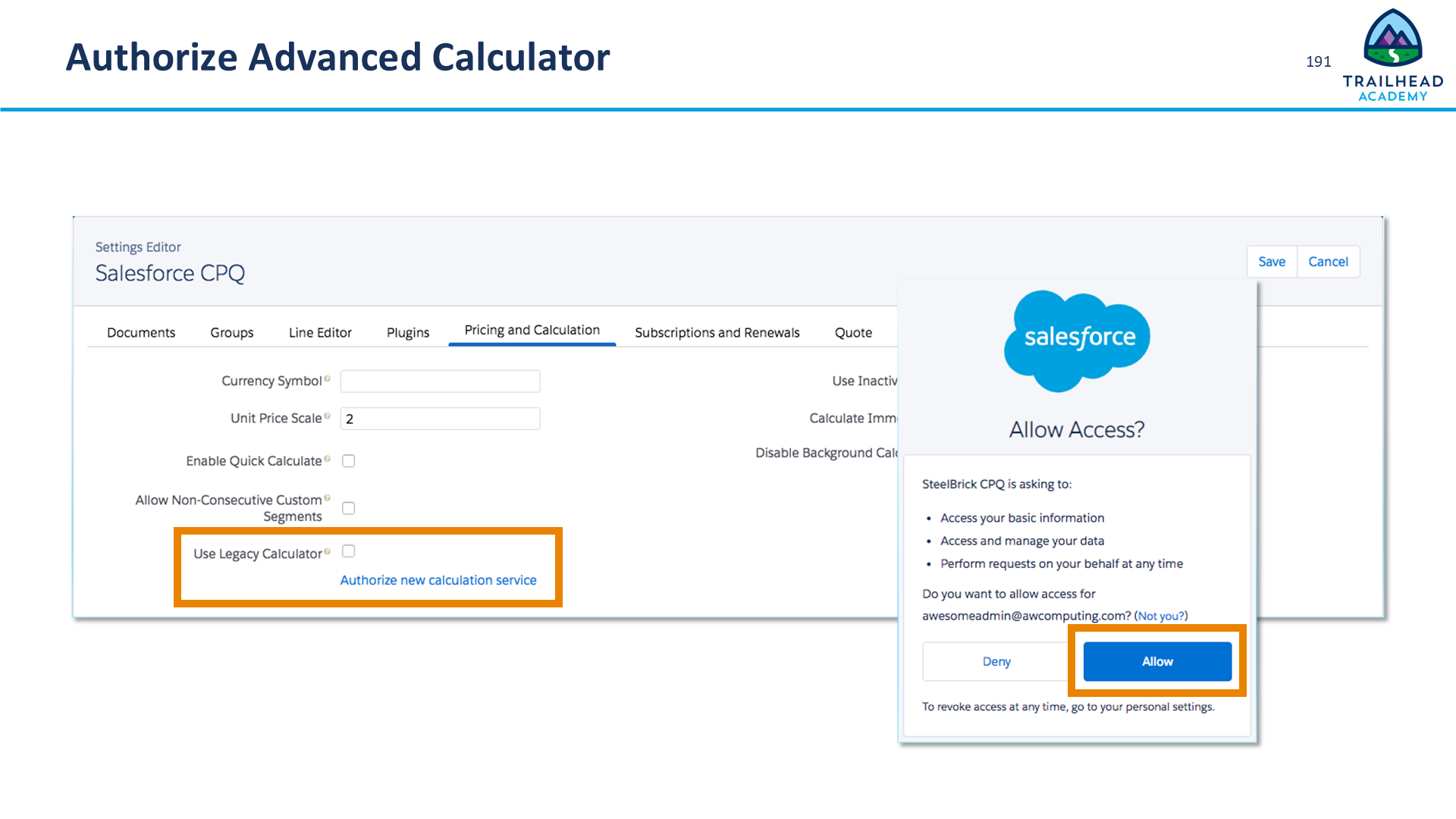Switch to the Quote tab
This screenshot has height=819, width=1456.
[853, 333]
